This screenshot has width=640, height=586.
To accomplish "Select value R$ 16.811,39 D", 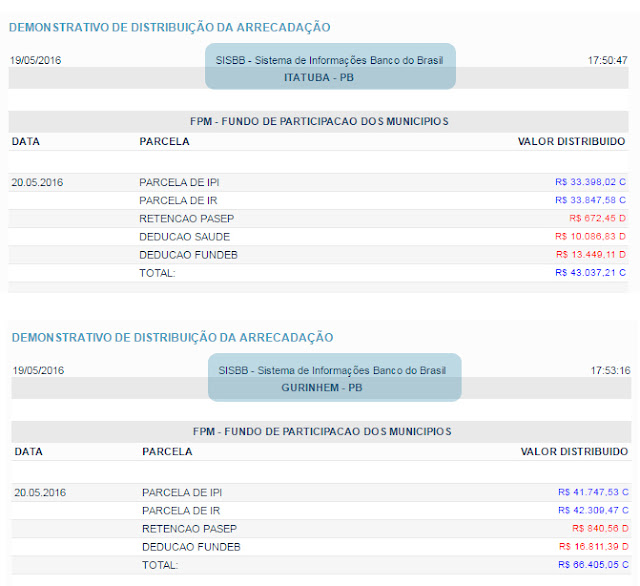I will 593,546.
